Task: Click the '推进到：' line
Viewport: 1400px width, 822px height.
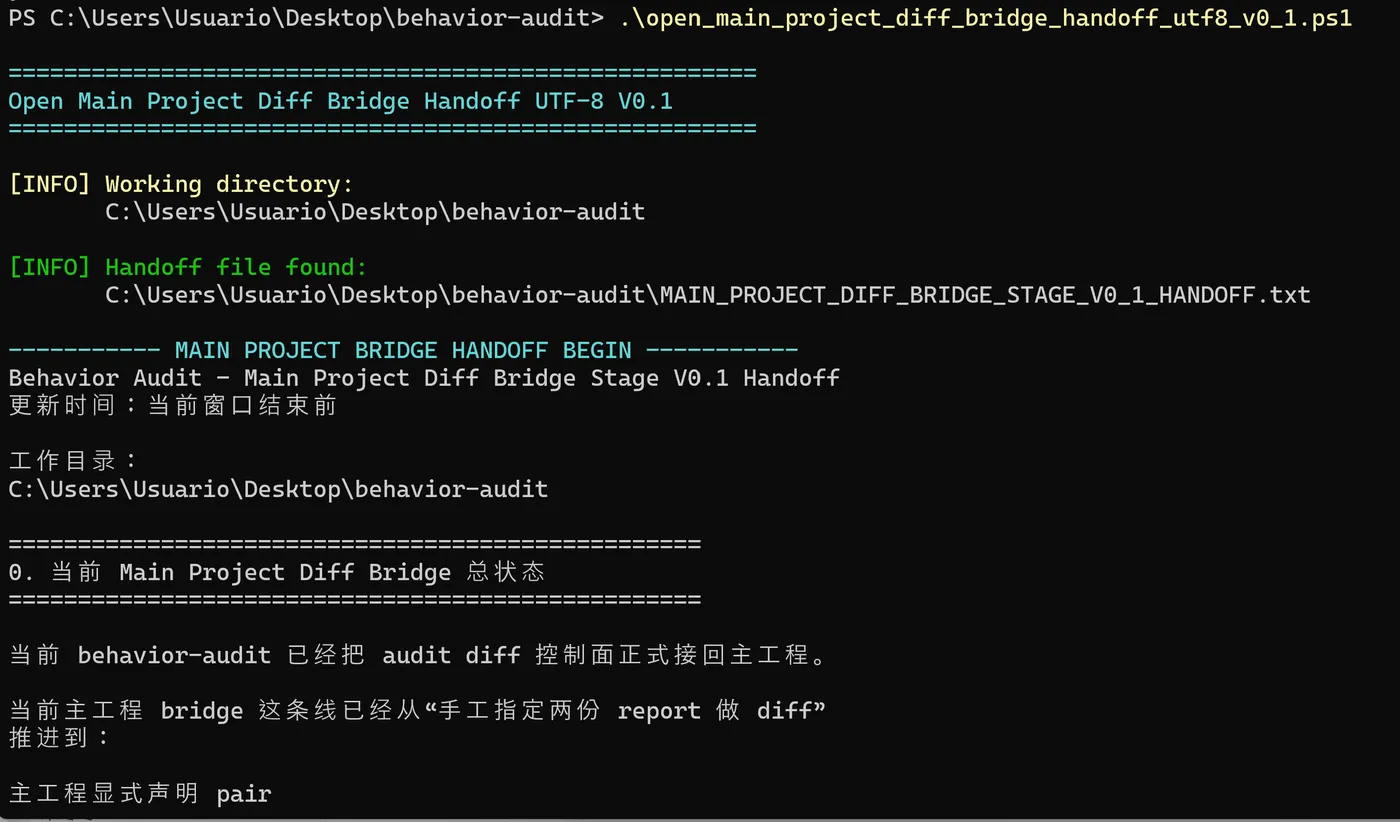Action: [59, 738]
